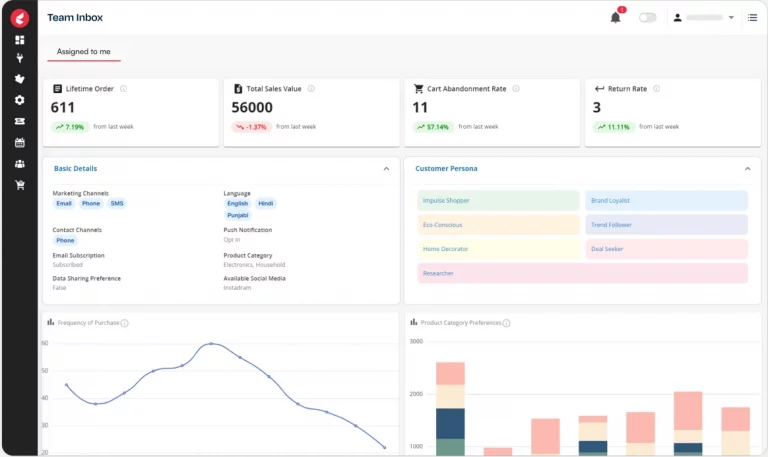The width and height of the screenshot is (768, 457).
Task: Click the Subscribed email subscription value
Action: [x=68, y=265]
